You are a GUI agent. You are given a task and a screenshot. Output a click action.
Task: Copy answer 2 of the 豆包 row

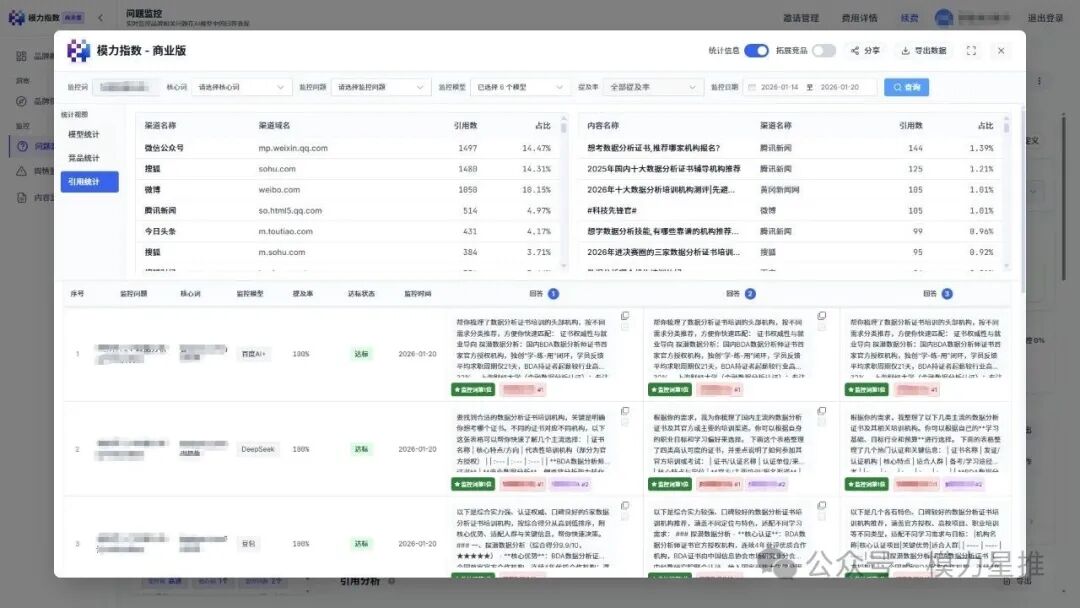coord(822,506)
